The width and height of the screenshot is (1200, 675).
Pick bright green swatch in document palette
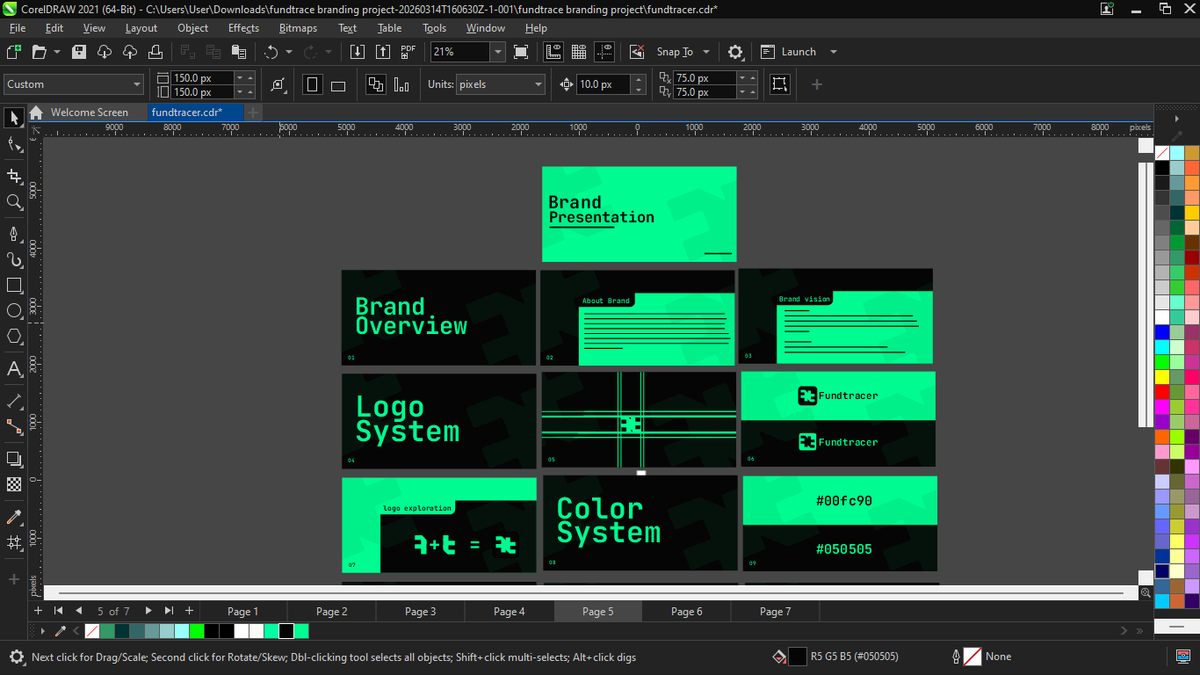(x=196, y=631)
